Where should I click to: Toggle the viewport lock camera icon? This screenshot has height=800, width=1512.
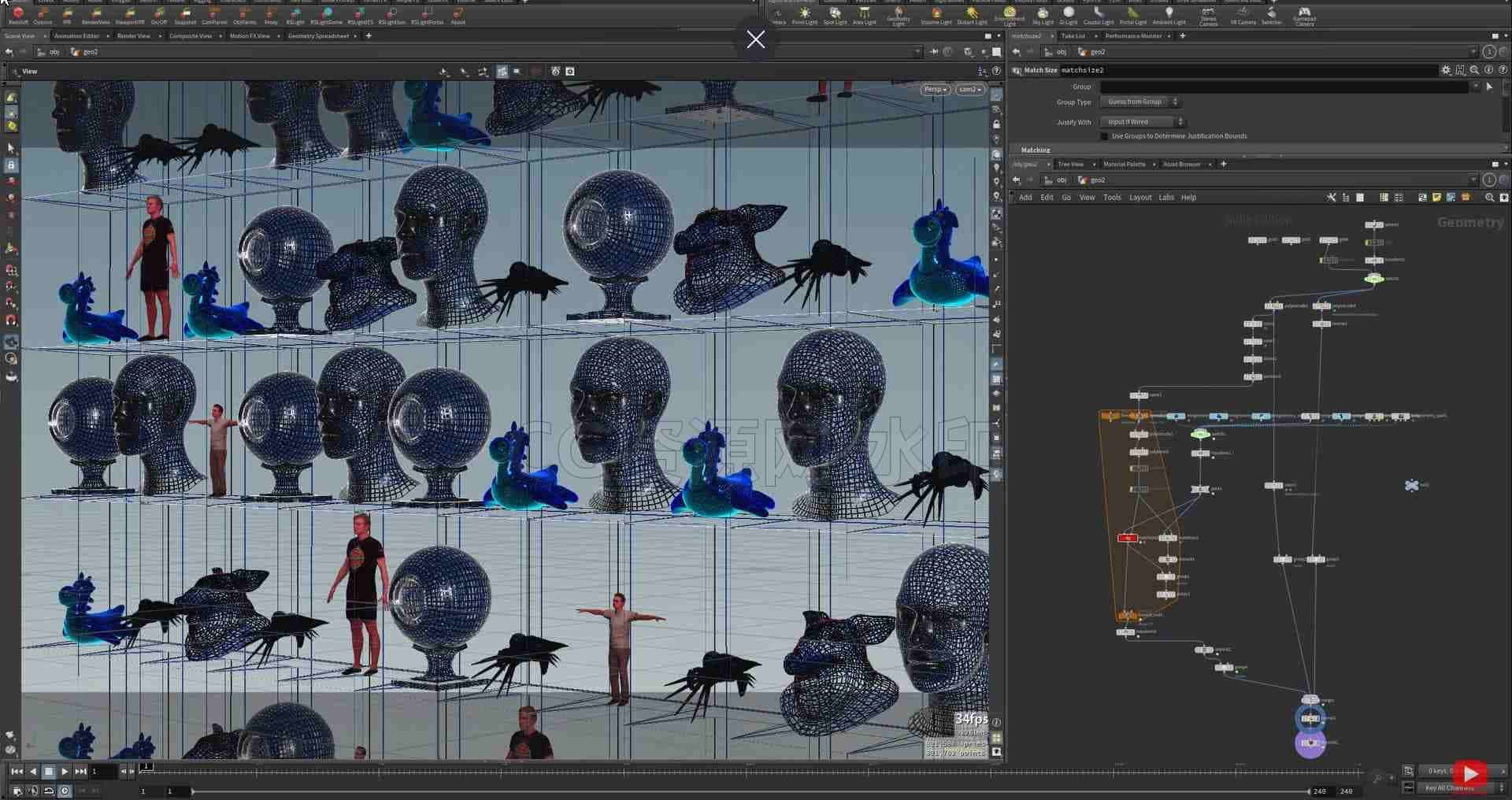[x=996, y=124]
